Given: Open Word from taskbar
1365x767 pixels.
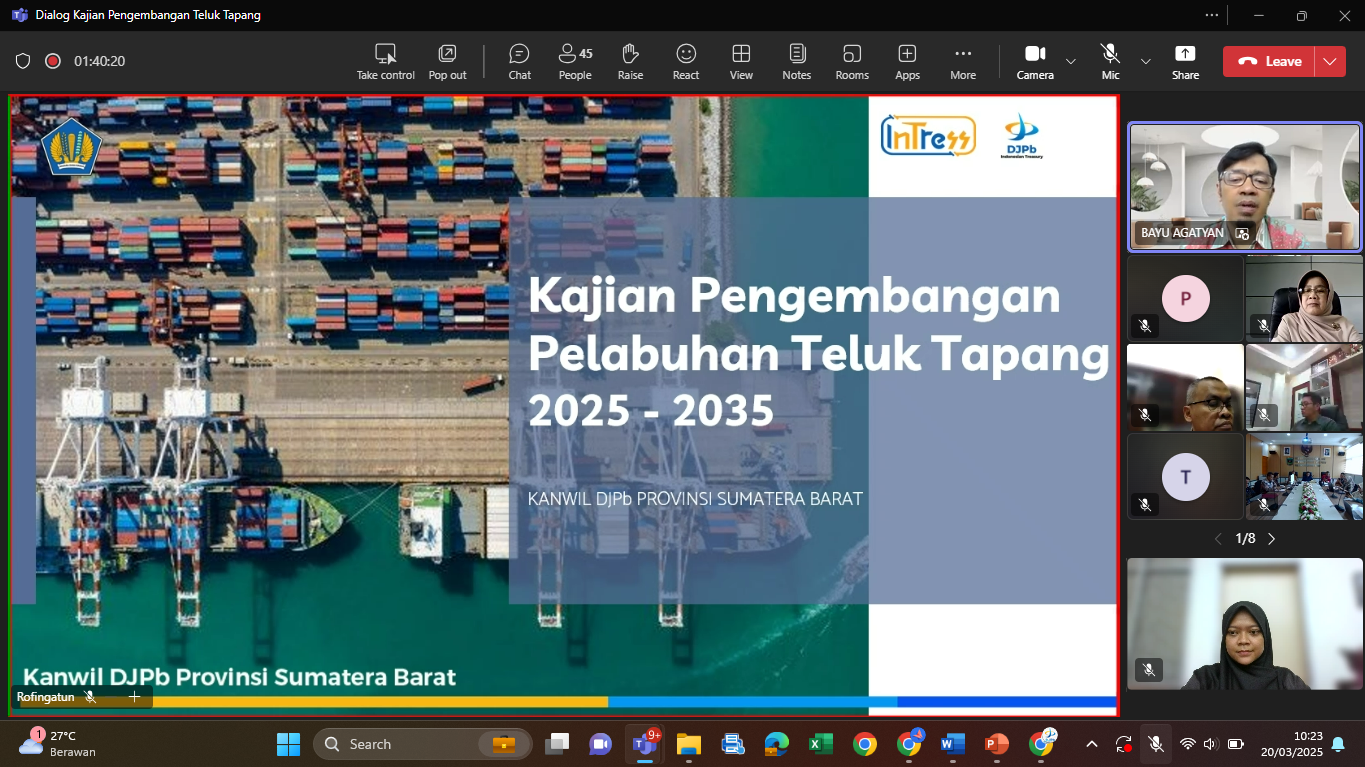Looking at the screenshot, I should pyautogui.click(x=953, y=744).
